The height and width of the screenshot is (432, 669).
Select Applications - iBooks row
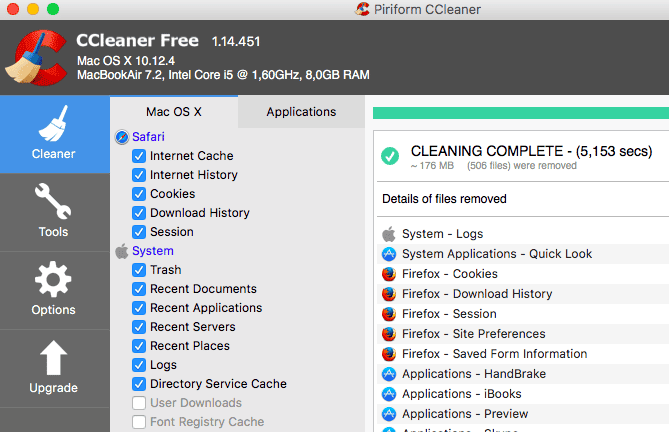pos(523,394)
